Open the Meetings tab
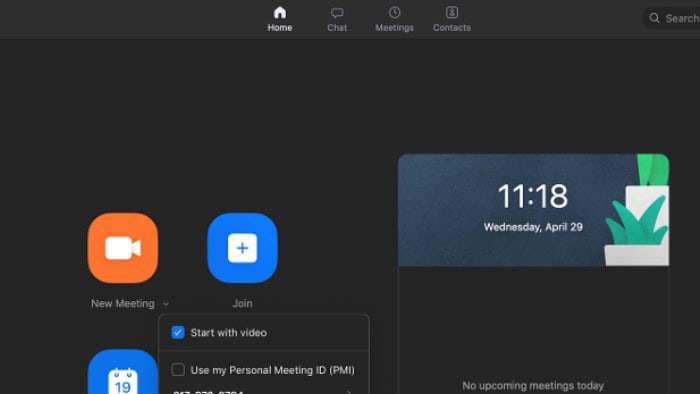The image size is (700, 394). (x=394, y=19)
